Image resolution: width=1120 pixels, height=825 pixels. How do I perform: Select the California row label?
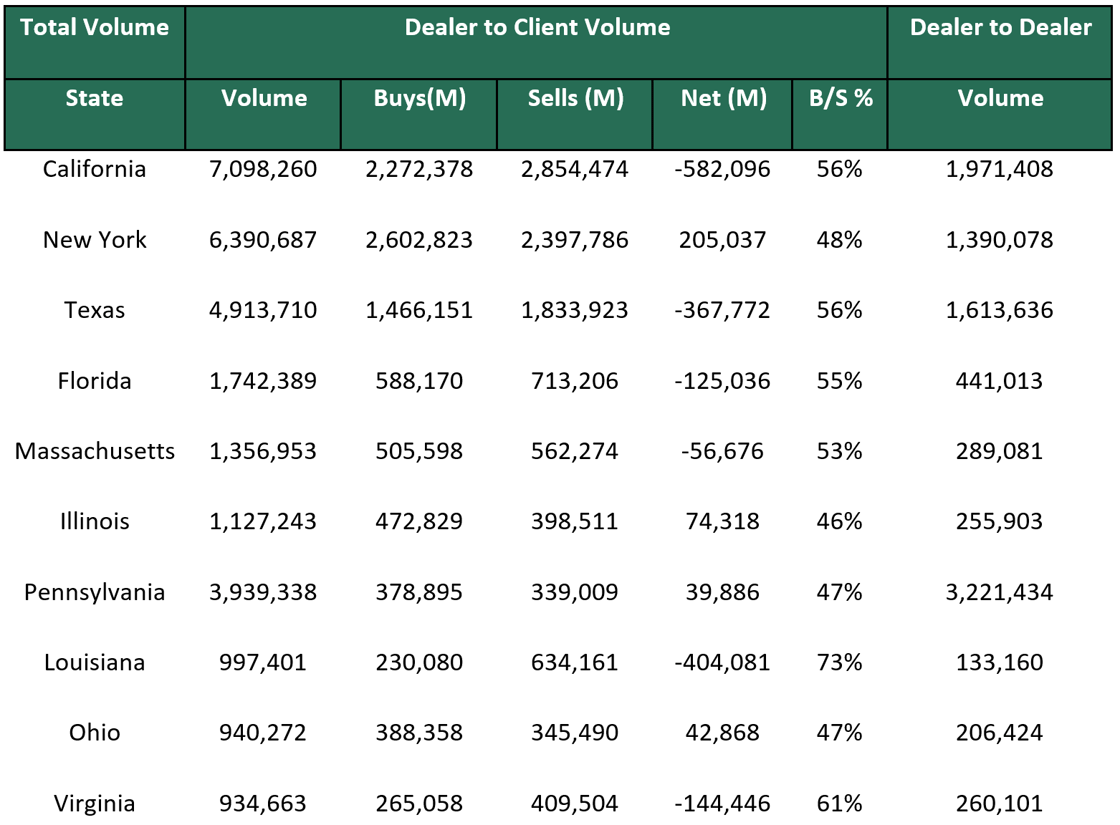coord(95,169)
